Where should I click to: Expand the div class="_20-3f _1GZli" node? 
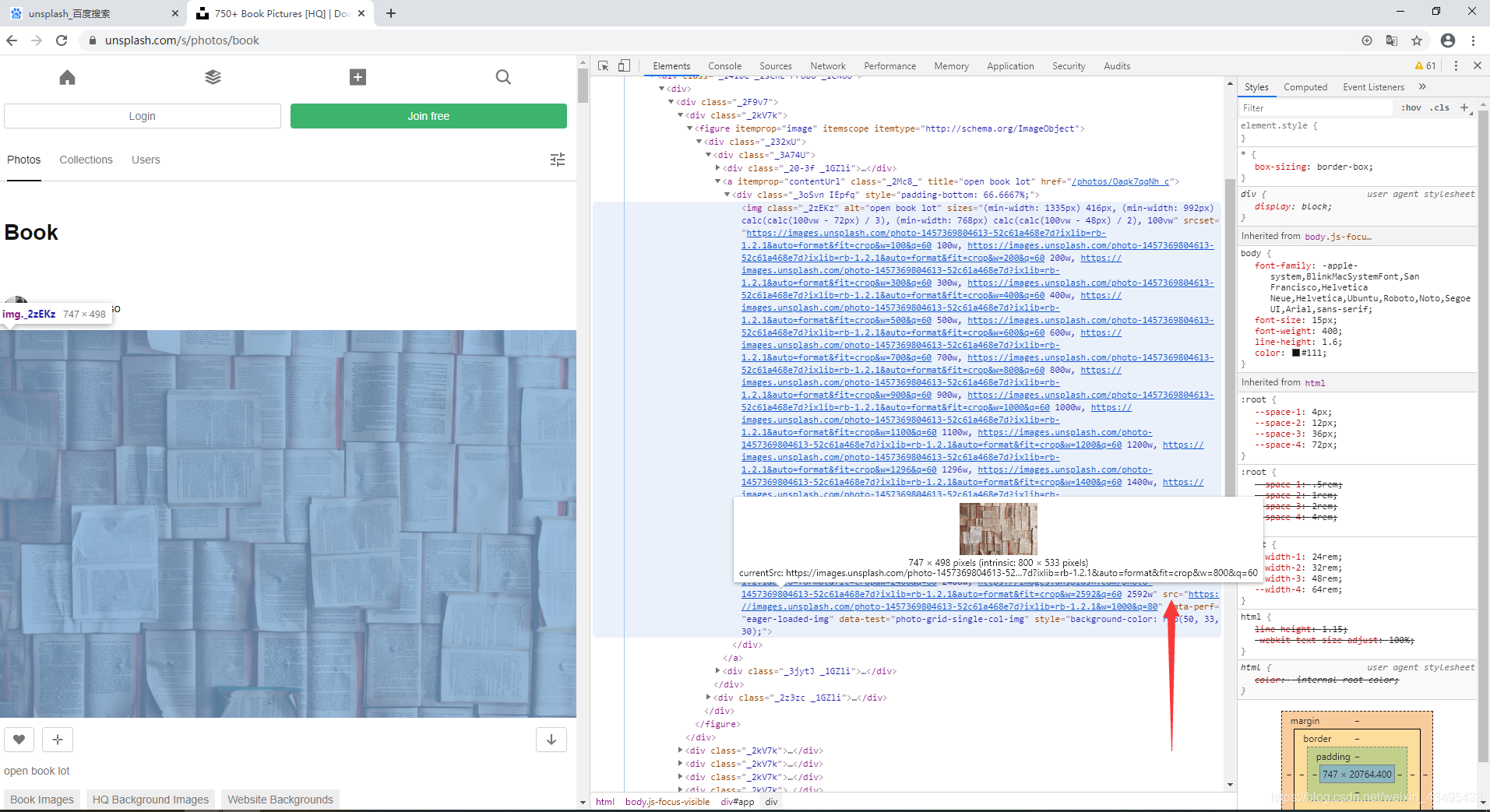point(717,168)
